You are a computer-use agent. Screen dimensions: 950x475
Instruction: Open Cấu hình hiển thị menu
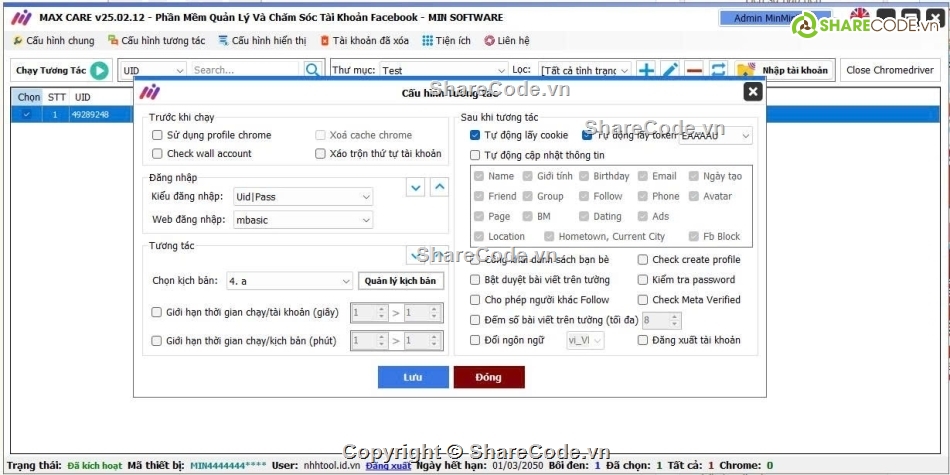click(262, 41)
